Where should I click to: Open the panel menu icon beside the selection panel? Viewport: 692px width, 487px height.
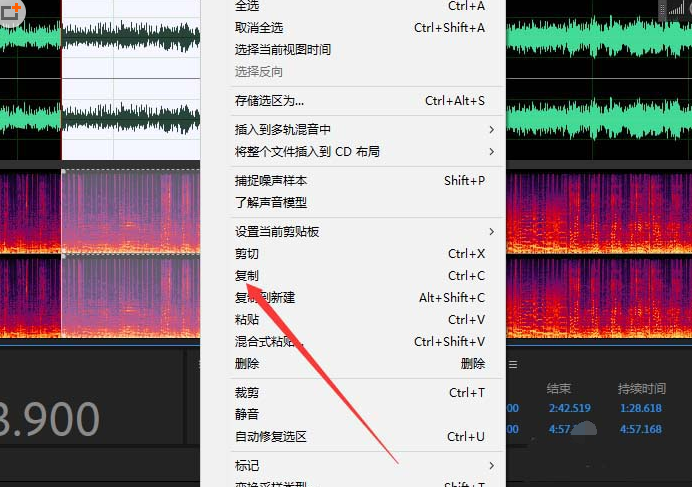(513, 365)
